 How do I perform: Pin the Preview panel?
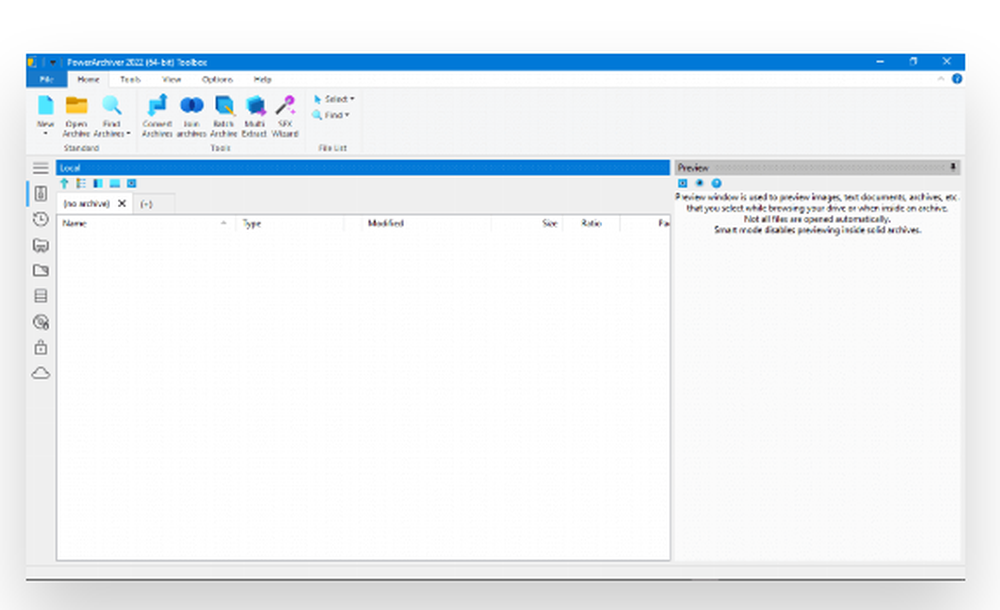[x=953, y=167]
